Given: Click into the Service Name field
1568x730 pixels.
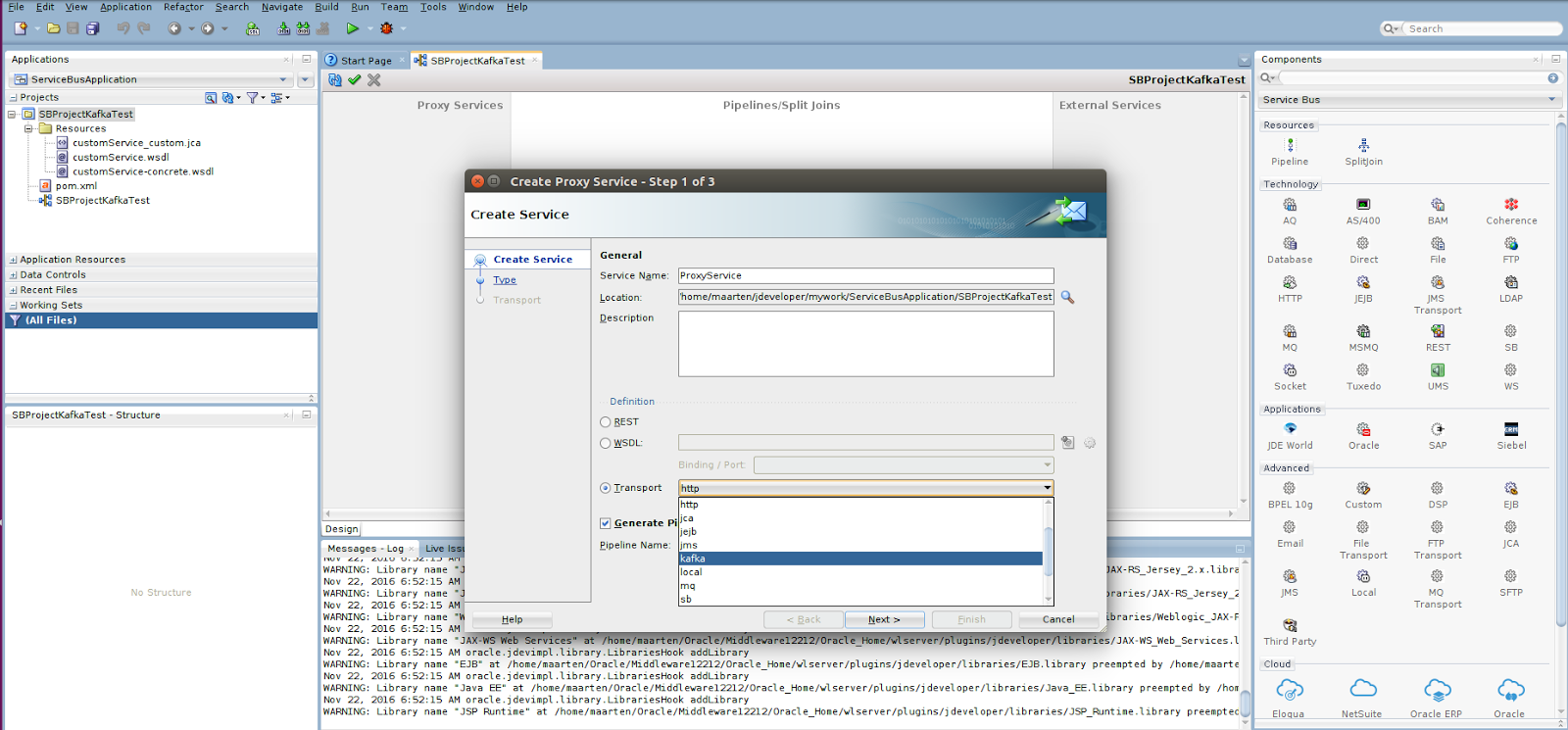Looking at the screenshot, I should pos(866,276).
